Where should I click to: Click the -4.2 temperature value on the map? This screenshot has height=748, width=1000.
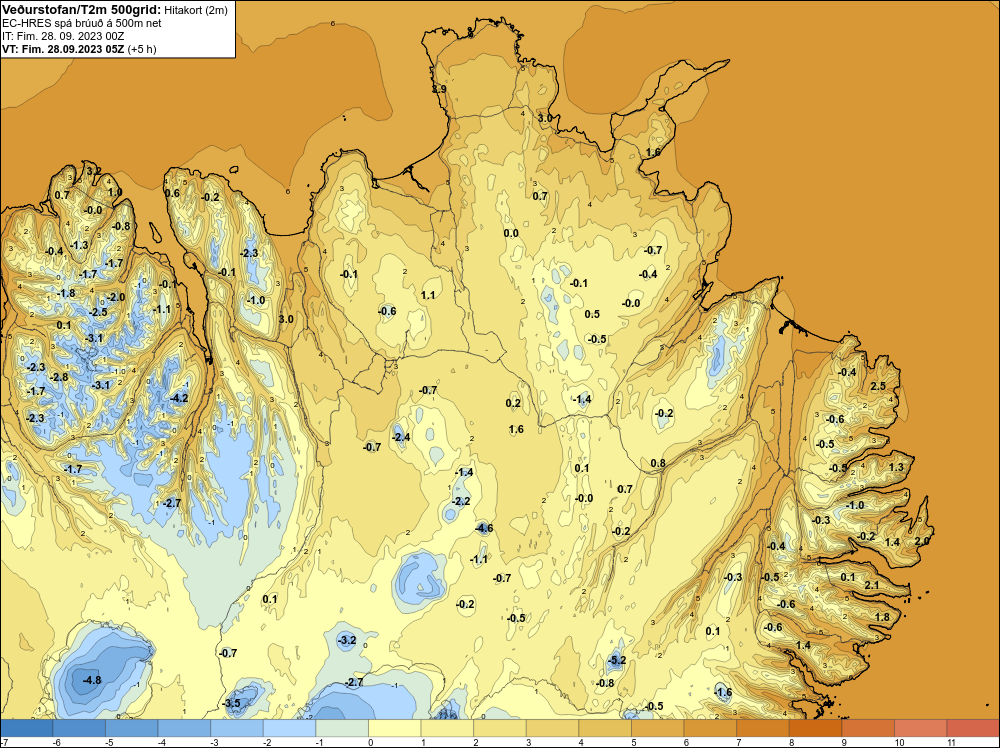(x=179, y=399)
